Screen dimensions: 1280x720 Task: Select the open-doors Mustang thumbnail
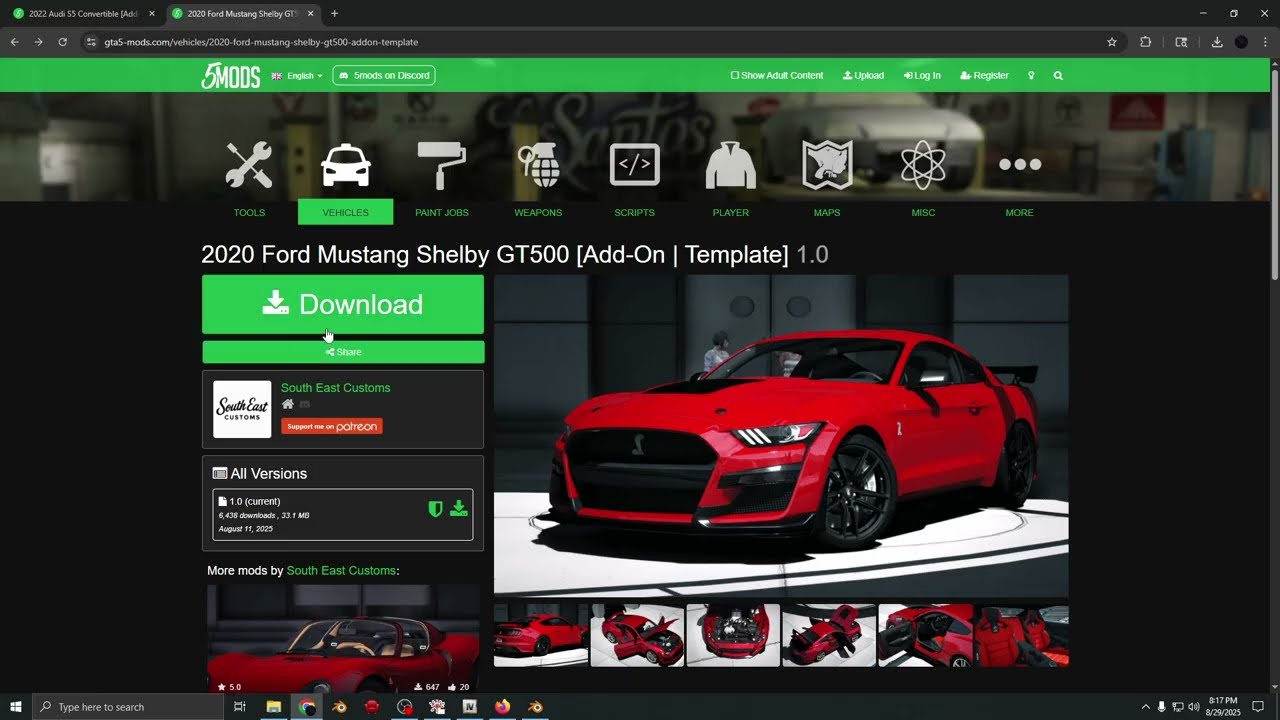click(637, 635)
